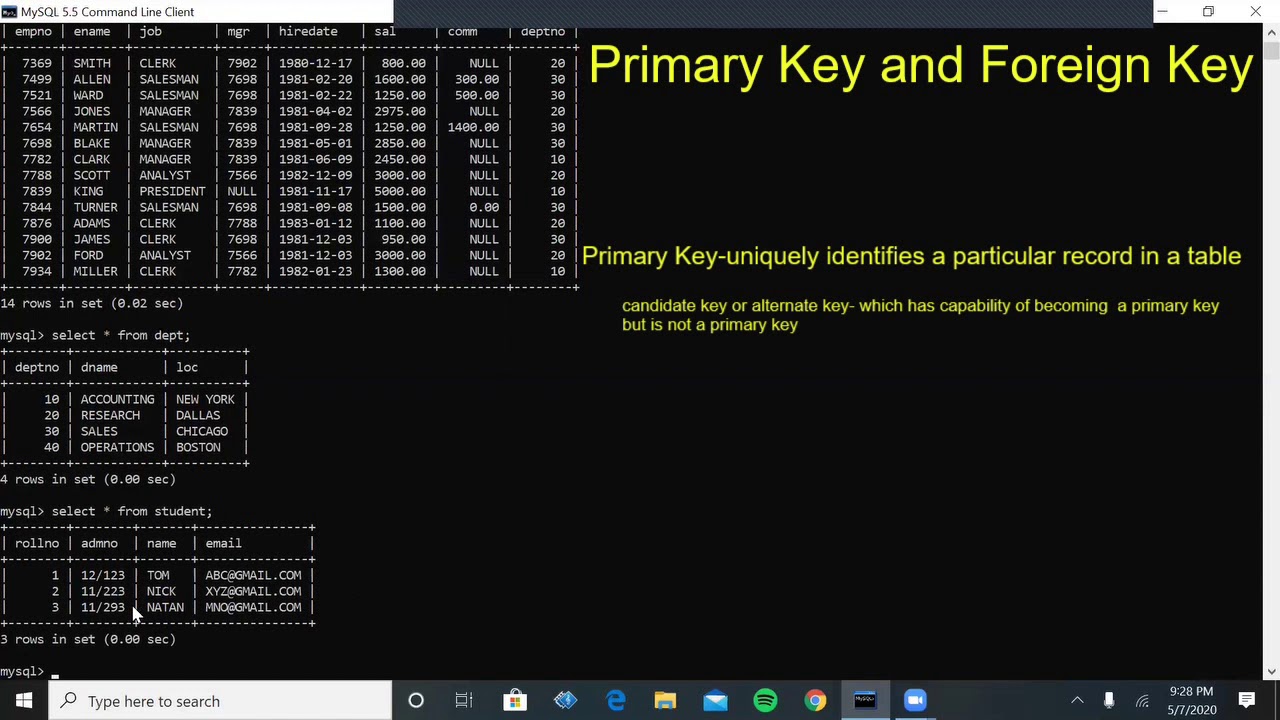This screenshot has height=720, width=1280.
Task: Click the MNO@GMAIL.COM email cell
Action: 253,607
